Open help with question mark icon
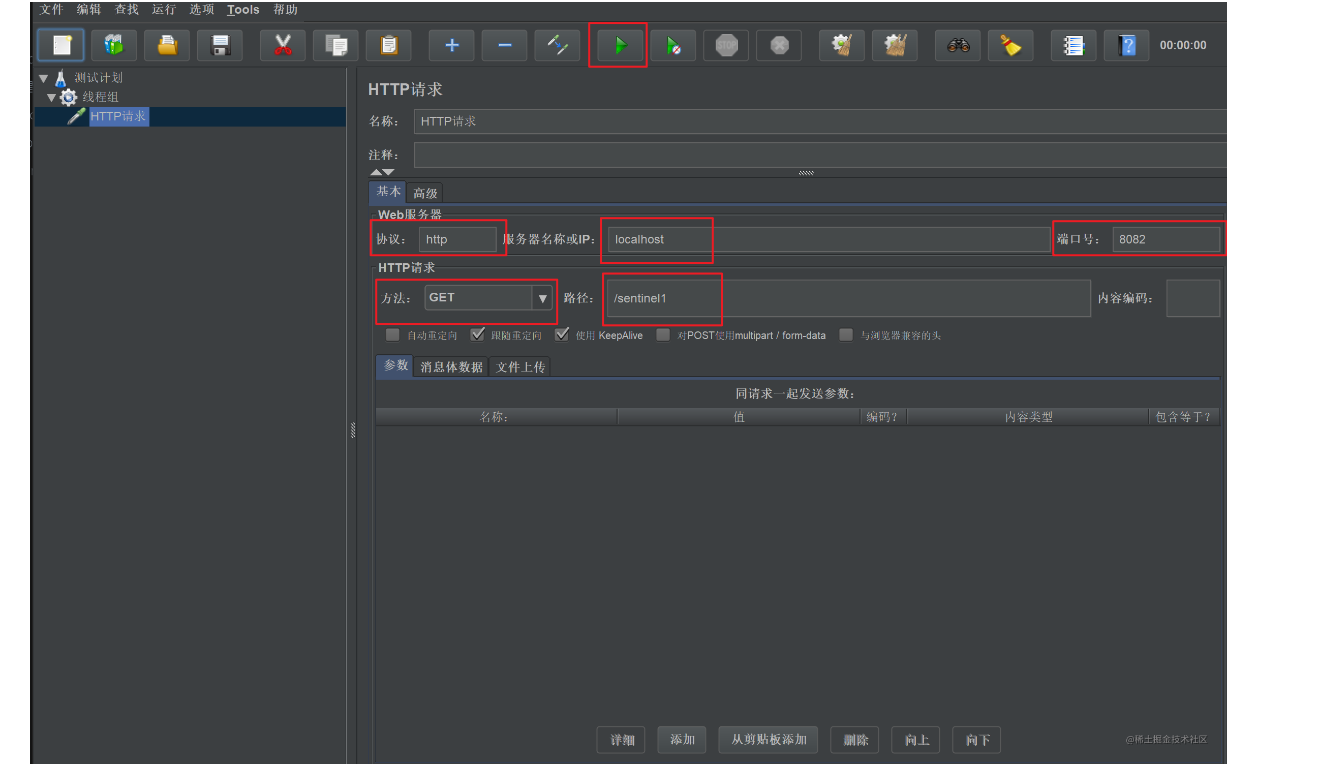 tap(1127, 45)
